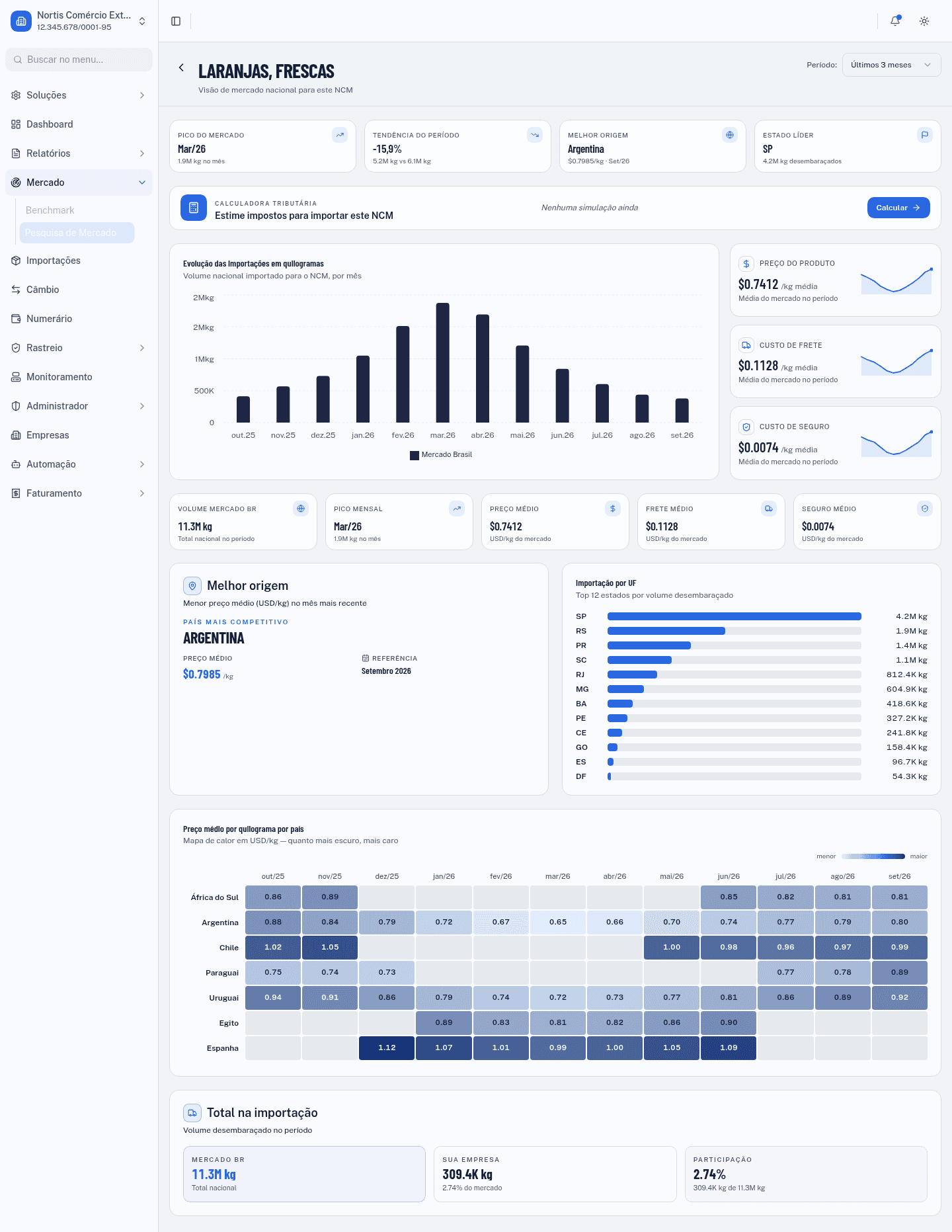Toggle the light/dark theme sun icon
This screenshot has width=952, height=1232.
[924, 21]
